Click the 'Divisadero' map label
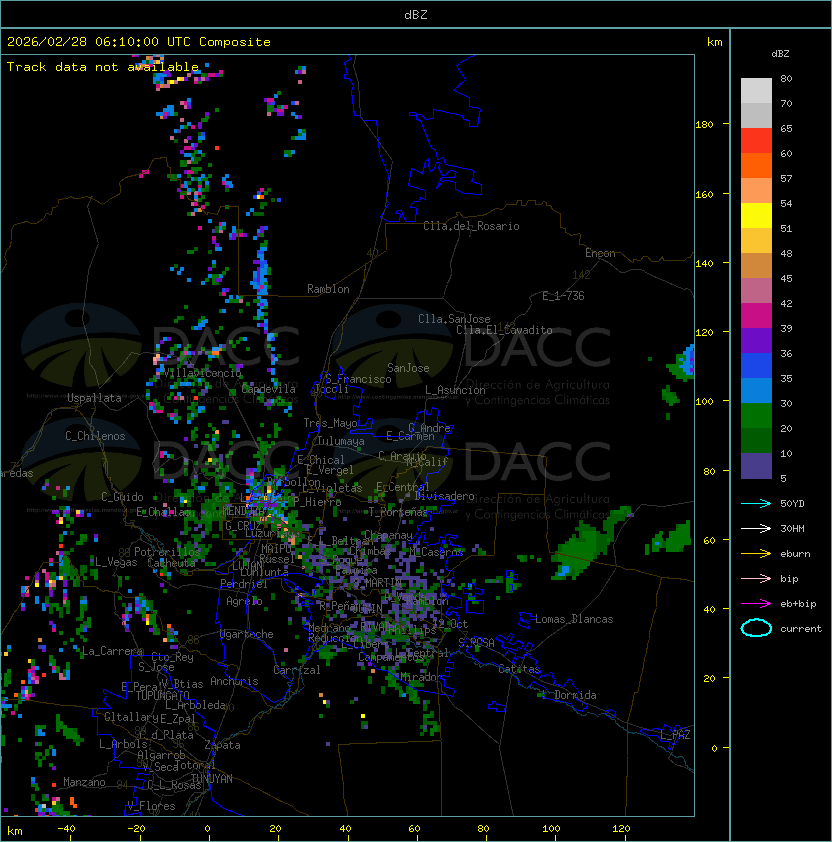 tap(444, 496)
